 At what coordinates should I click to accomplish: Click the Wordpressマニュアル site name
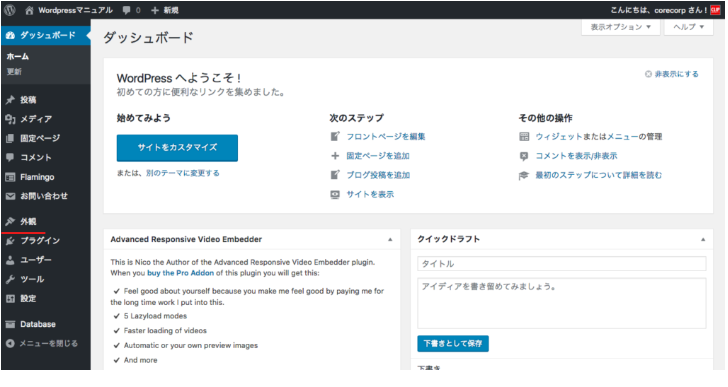tap(75, 10)
